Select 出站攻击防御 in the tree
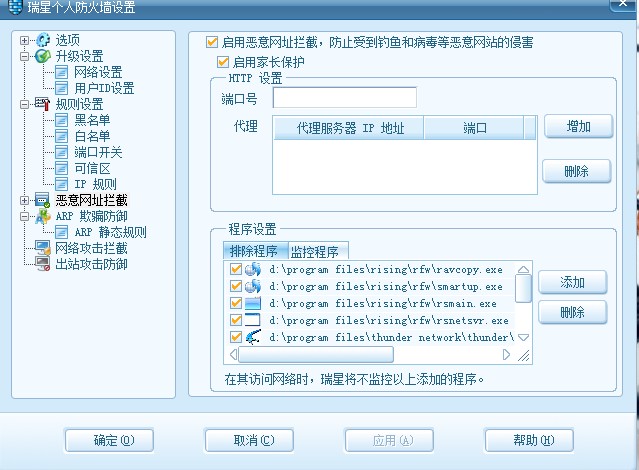 [91, 264]
